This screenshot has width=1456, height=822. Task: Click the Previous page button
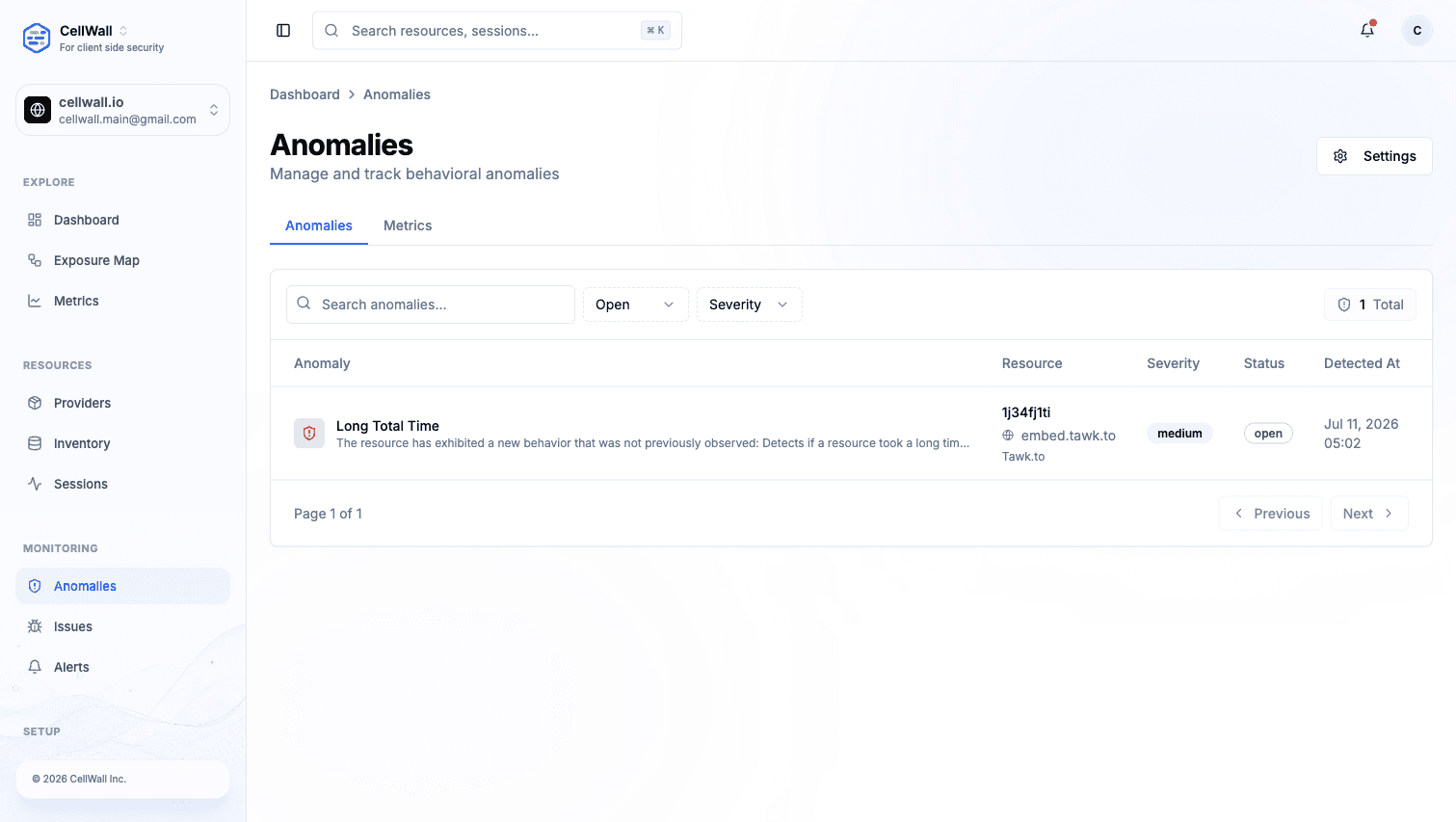pos(1271,514)
